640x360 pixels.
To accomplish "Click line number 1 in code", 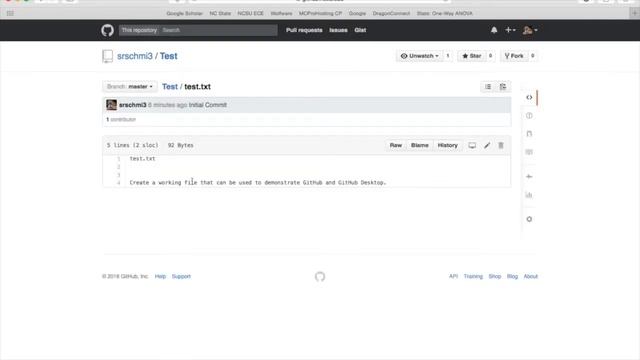I will point(119,159).
